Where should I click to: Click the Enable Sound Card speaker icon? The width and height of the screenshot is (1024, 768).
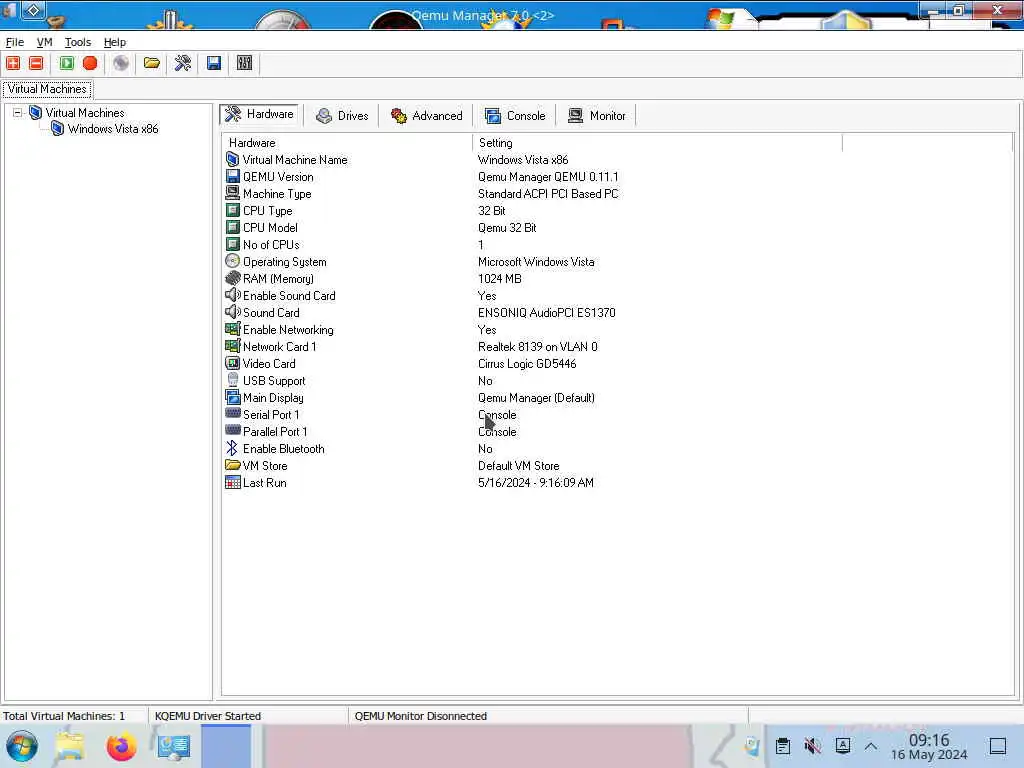232,295
